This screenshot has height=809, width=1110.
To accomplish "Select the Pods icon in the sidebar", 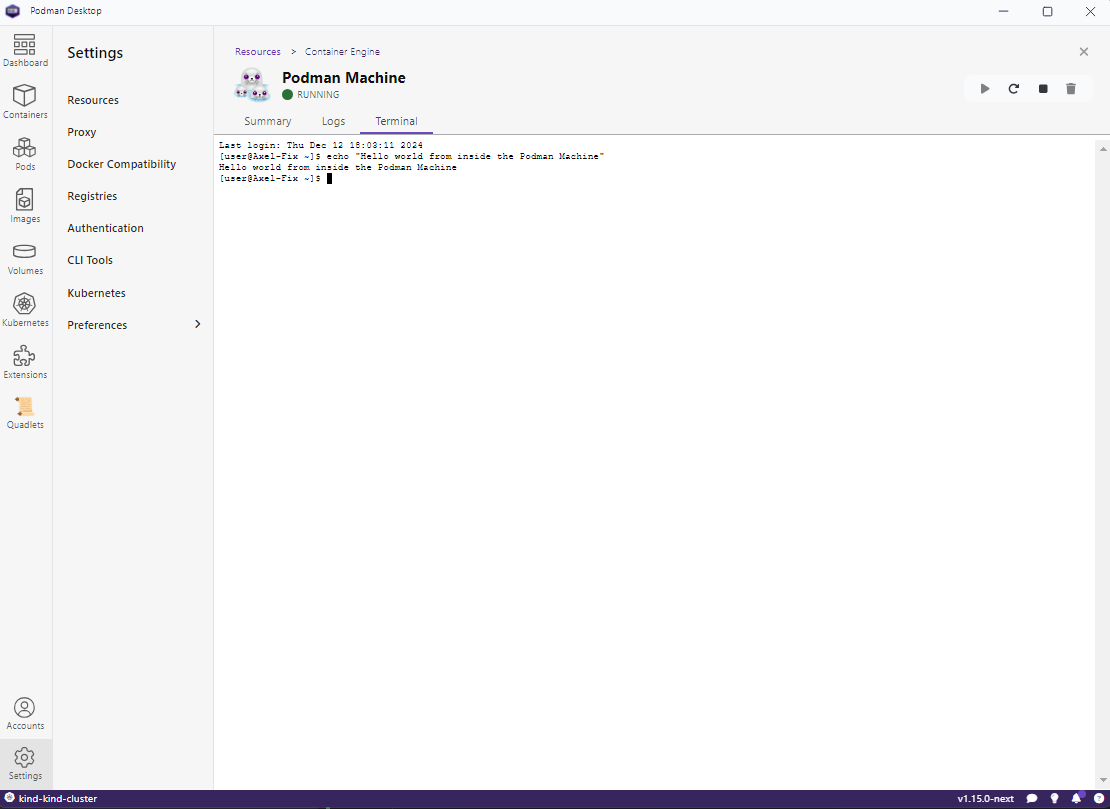I will coord(25,151).
